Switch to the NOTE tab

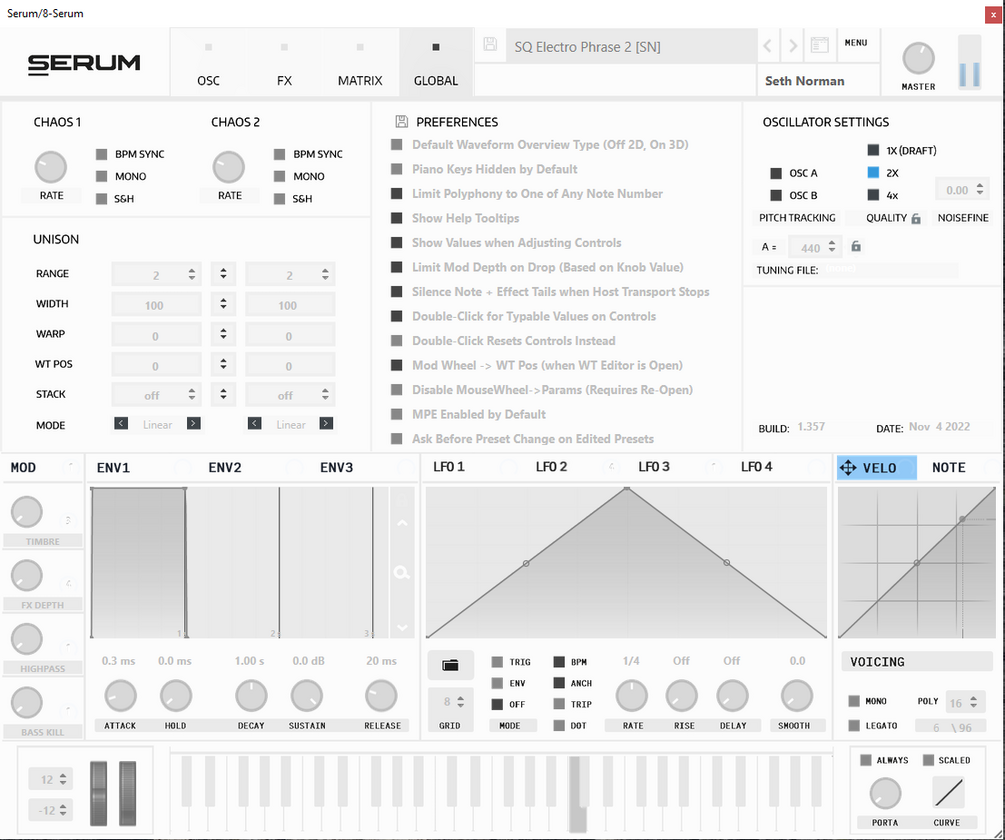[x=949, y=468]
